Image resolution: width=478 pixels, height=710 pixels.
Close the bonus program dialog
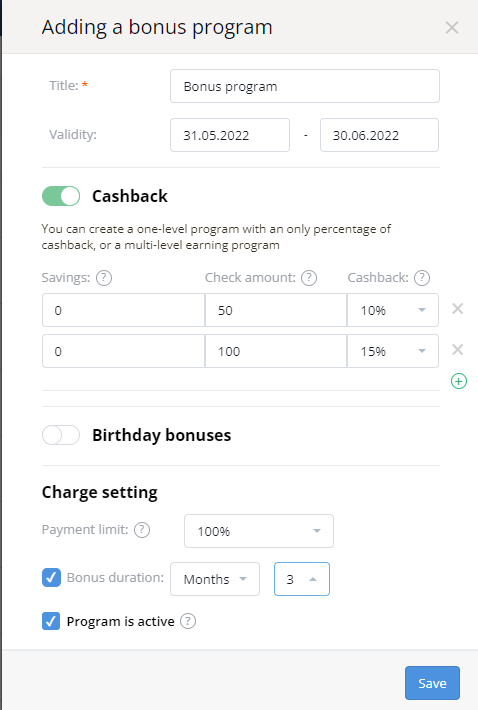[452, 28]
